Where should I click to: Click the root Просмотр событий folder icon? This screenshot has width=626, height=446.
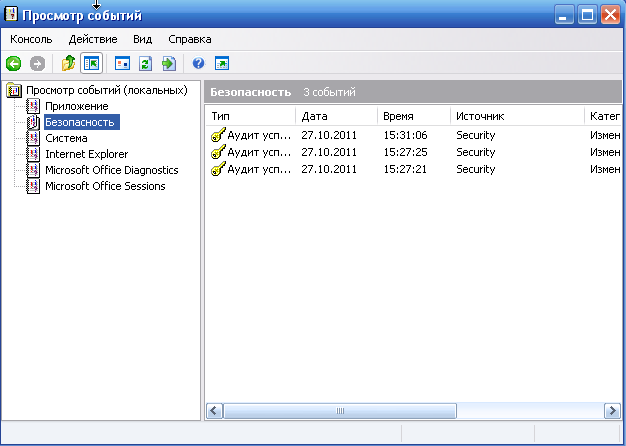[14, 90]
